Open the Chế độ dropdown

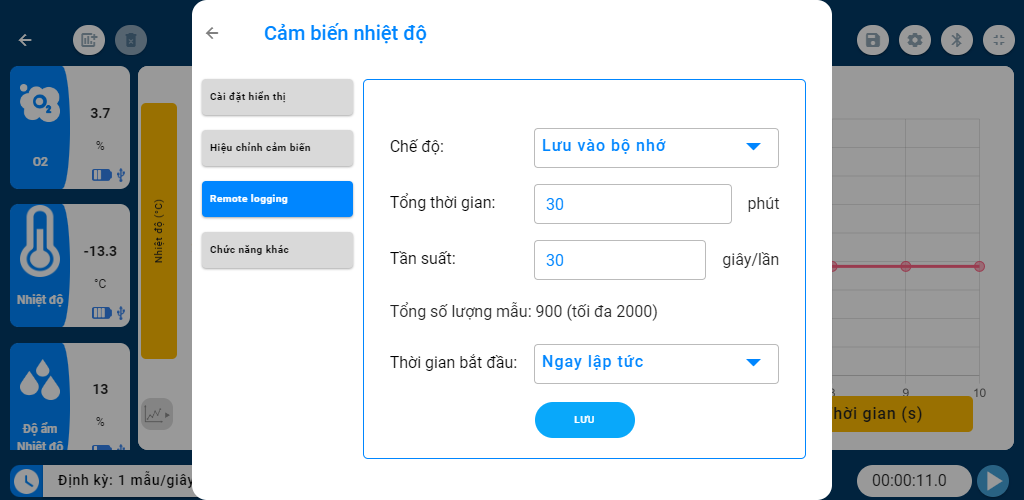click(656, 147)
